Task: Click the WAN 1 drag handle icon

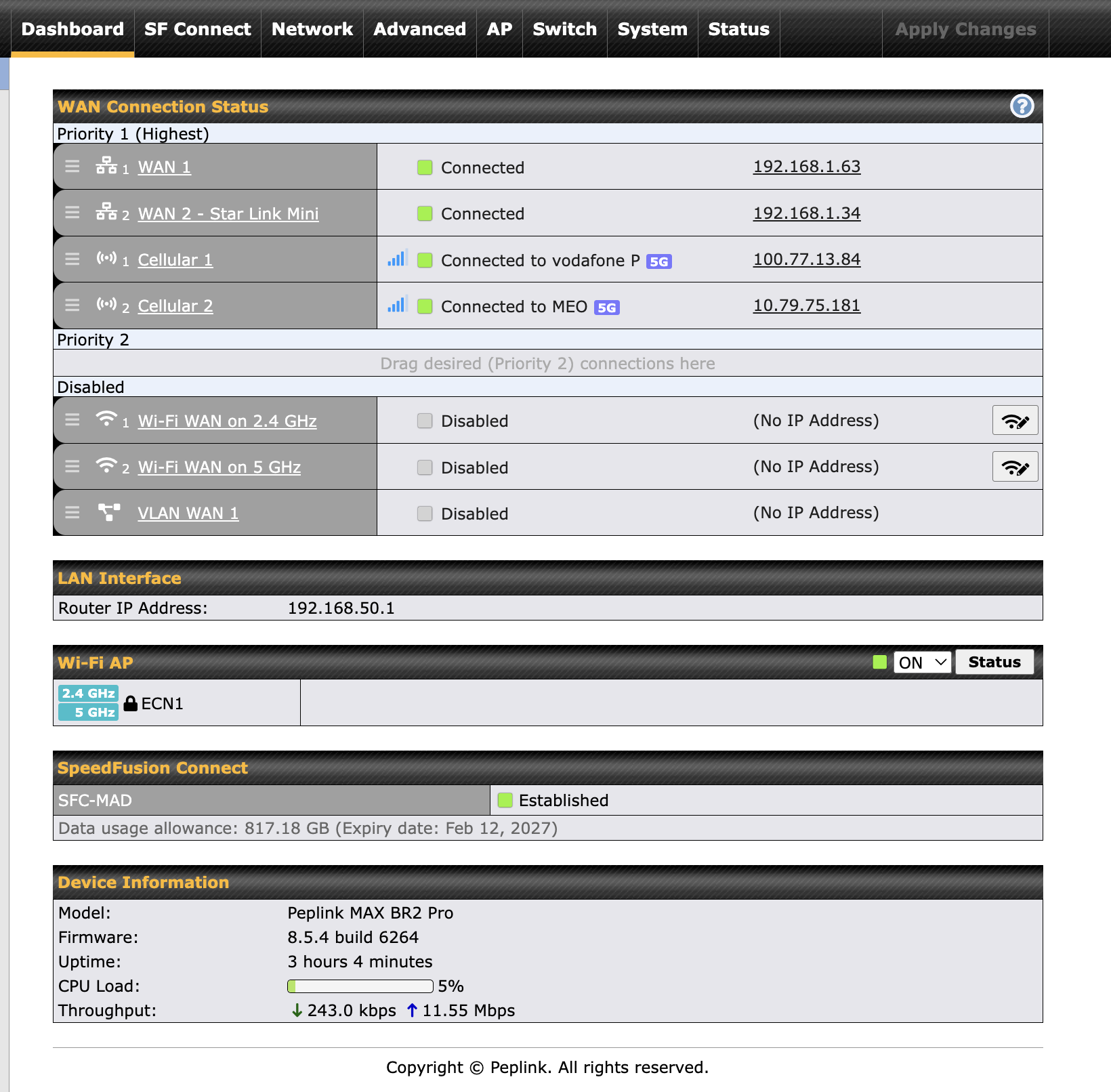Action: (72, 167)
